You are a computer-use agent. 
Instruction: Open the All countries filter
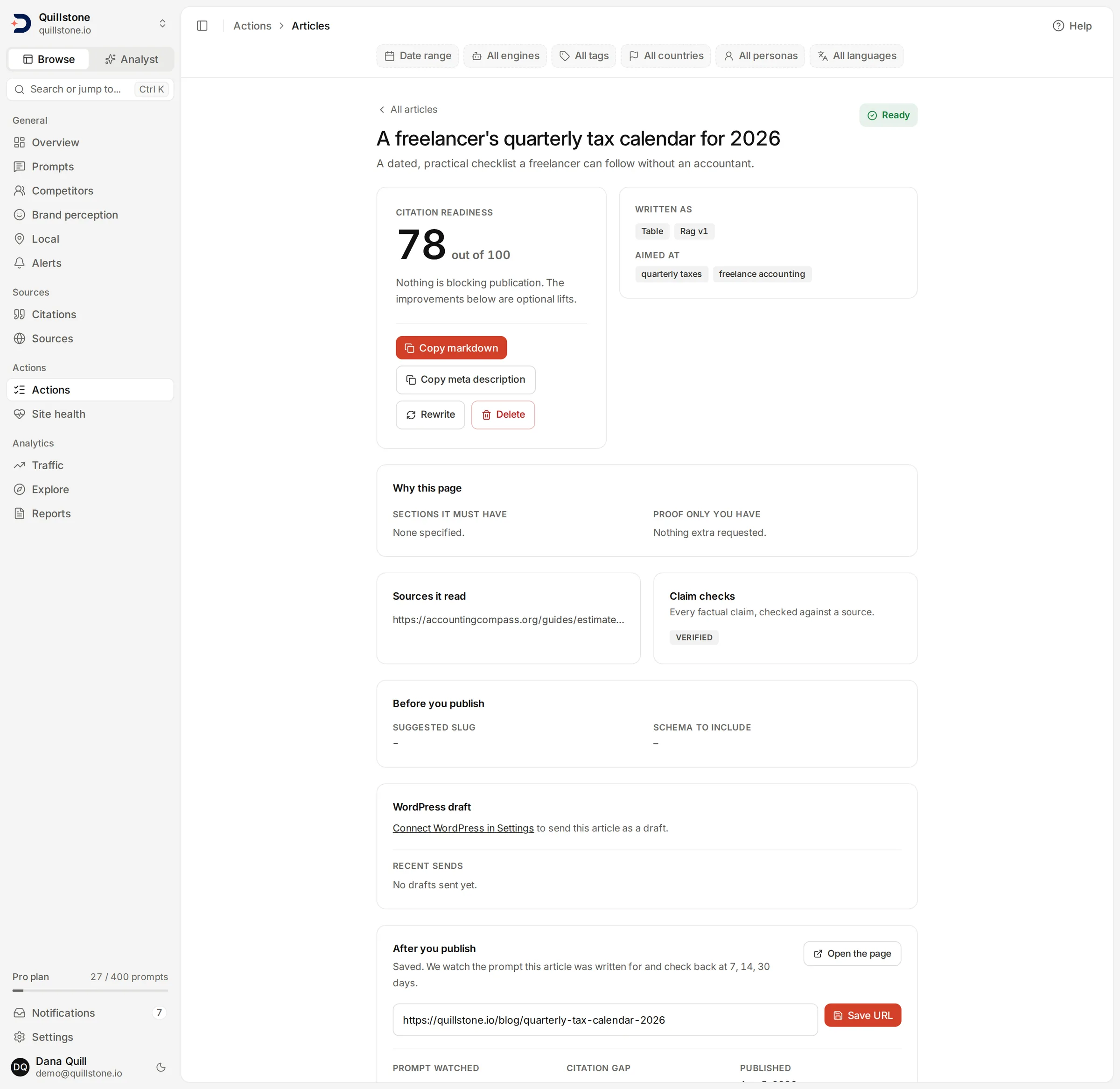click(665, 56)
